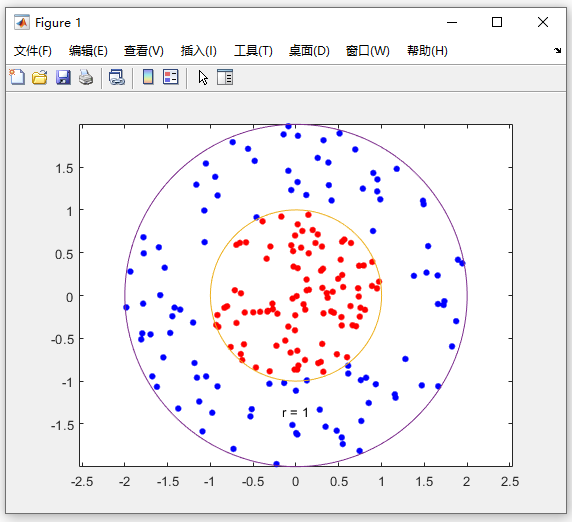572x522 pixels.
Task: Open the 编辑(E) menu
Action: 88,51
